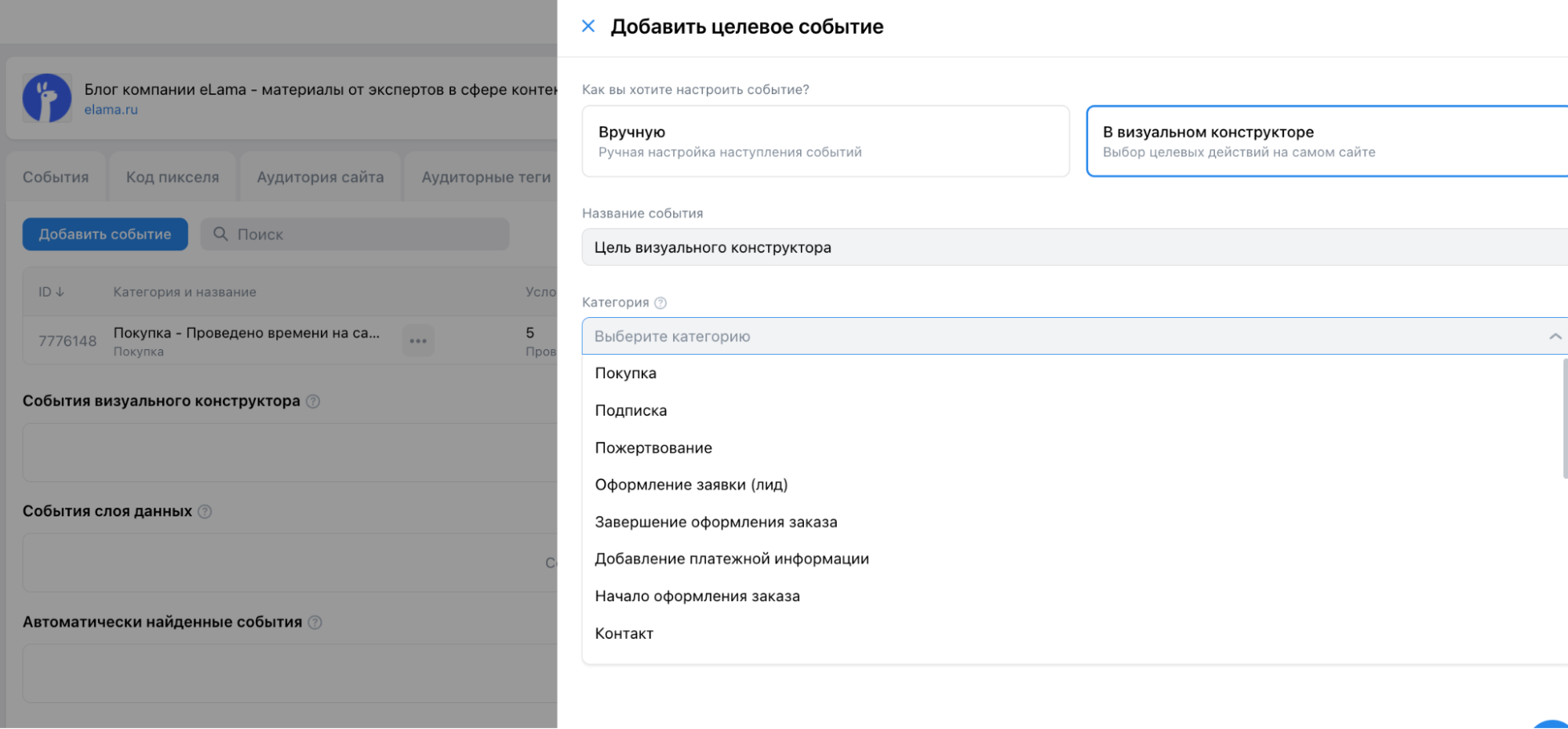Image resolution: width=1568 pixels, height=729 pixels.
Task: Click the eLama llama logo
Action: coord(47,98)
